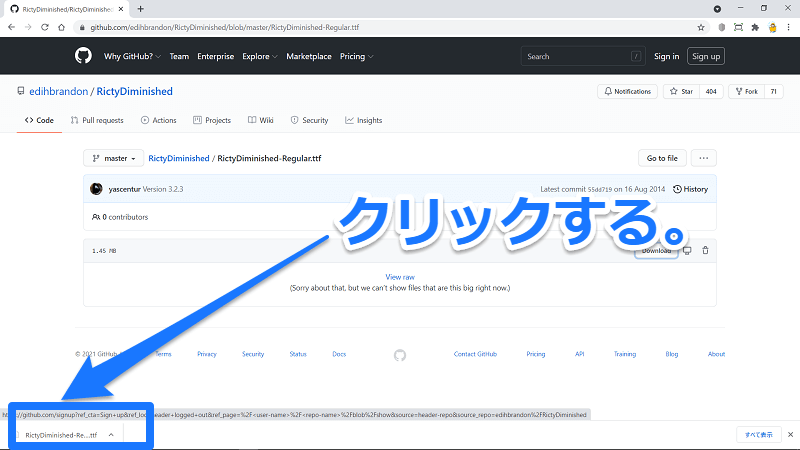Click the trash delete file icon
Viewport: 800px width, 450px height.
[x=705, y=250]
